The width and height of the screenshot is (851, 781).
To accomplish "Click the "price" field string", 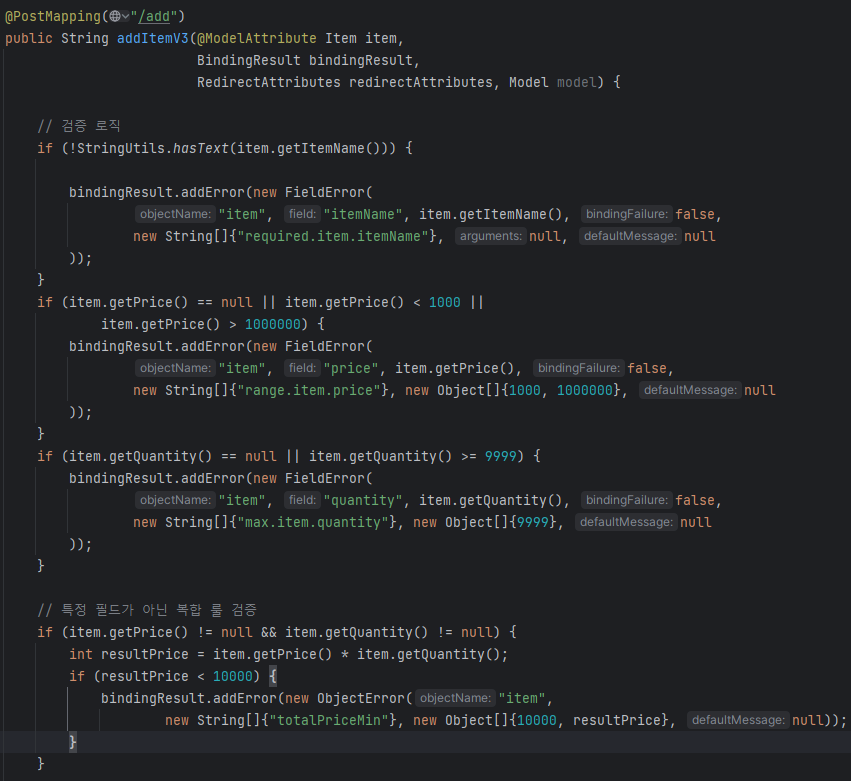I will [x=351, y=369].
